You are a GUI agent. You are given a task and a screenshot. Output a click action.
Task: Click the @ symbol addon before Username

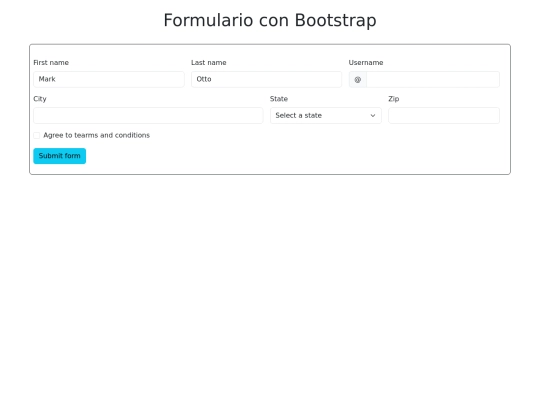[x=358, y=79]
